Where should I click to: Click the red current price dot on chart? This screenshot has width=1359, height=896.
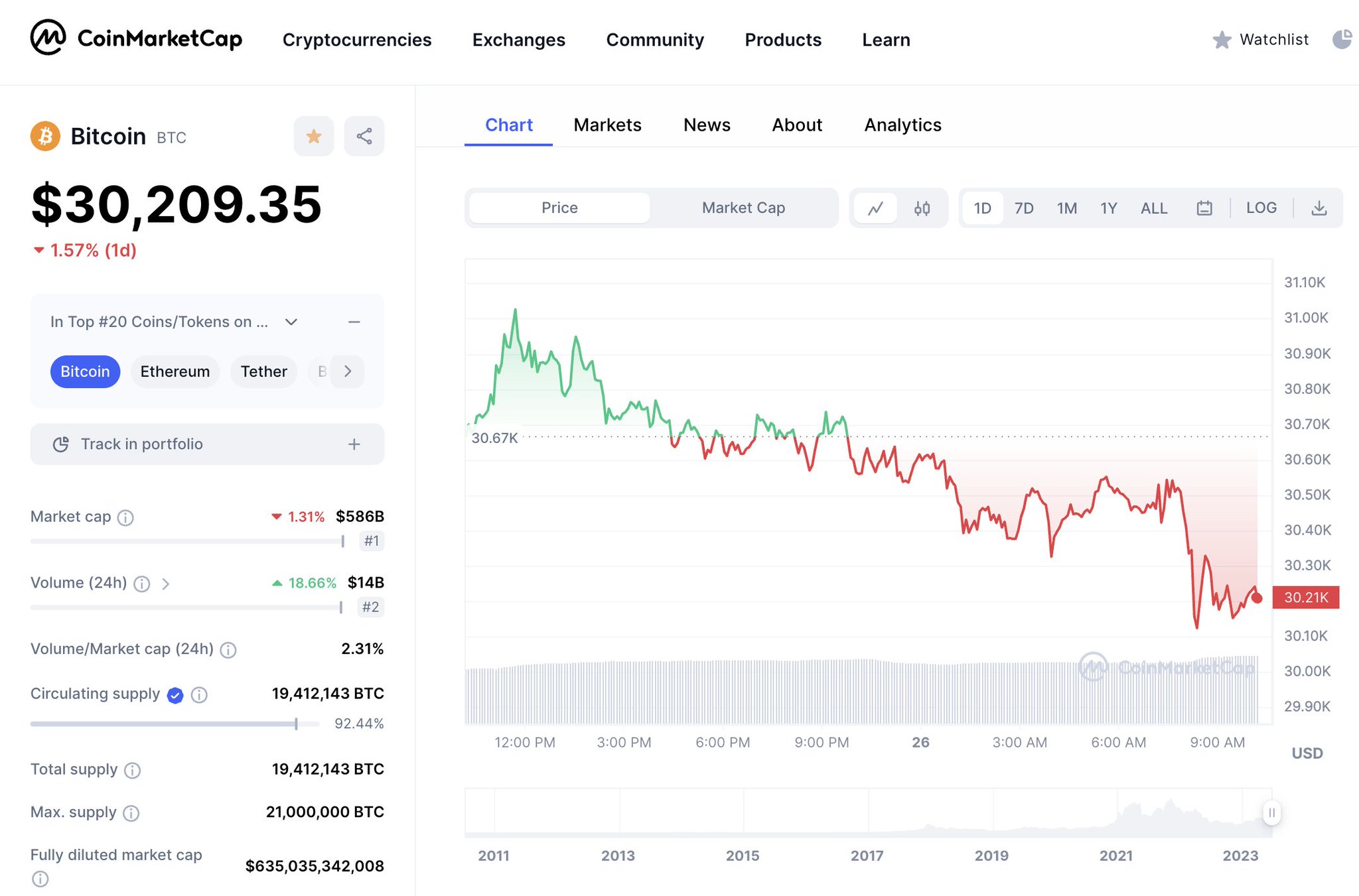(x=1257, y=598)
